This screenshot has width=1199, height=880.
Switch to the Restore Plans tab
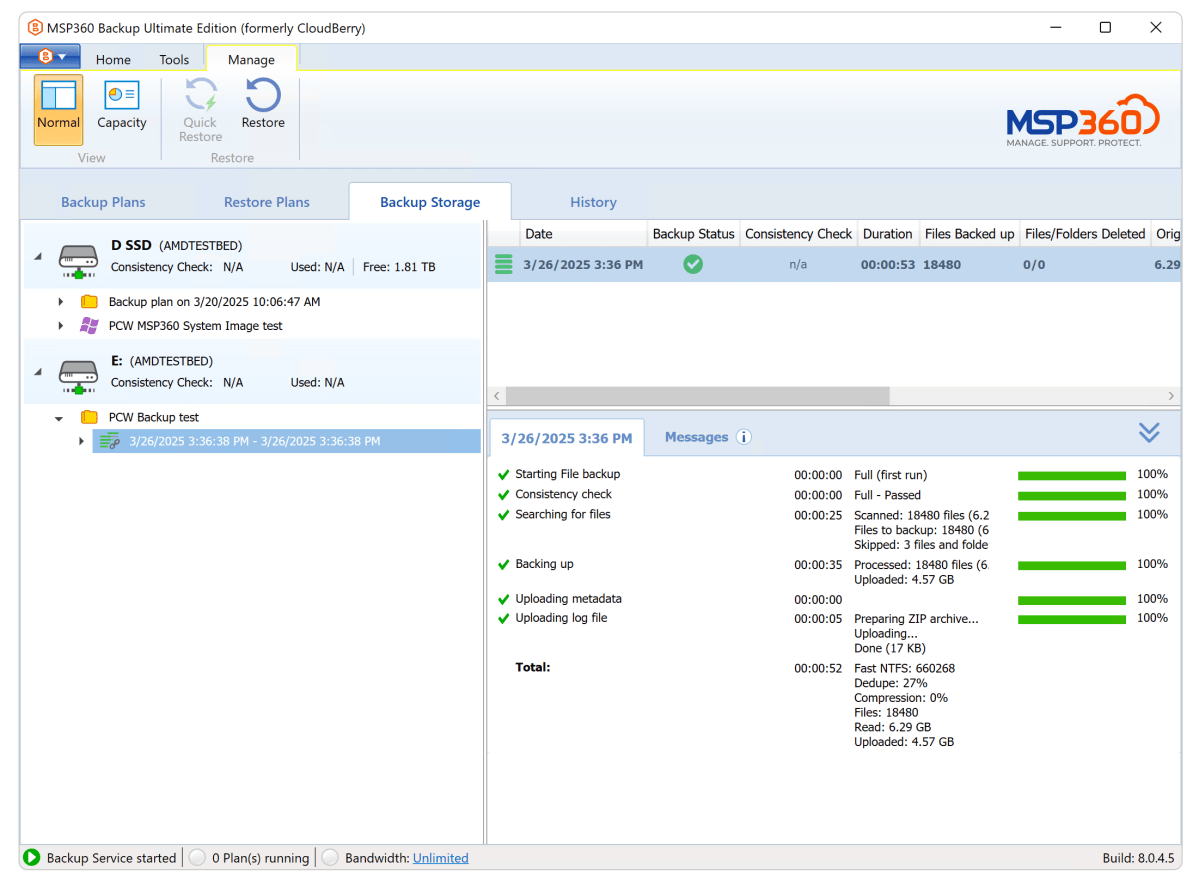[x=267, y=202]
